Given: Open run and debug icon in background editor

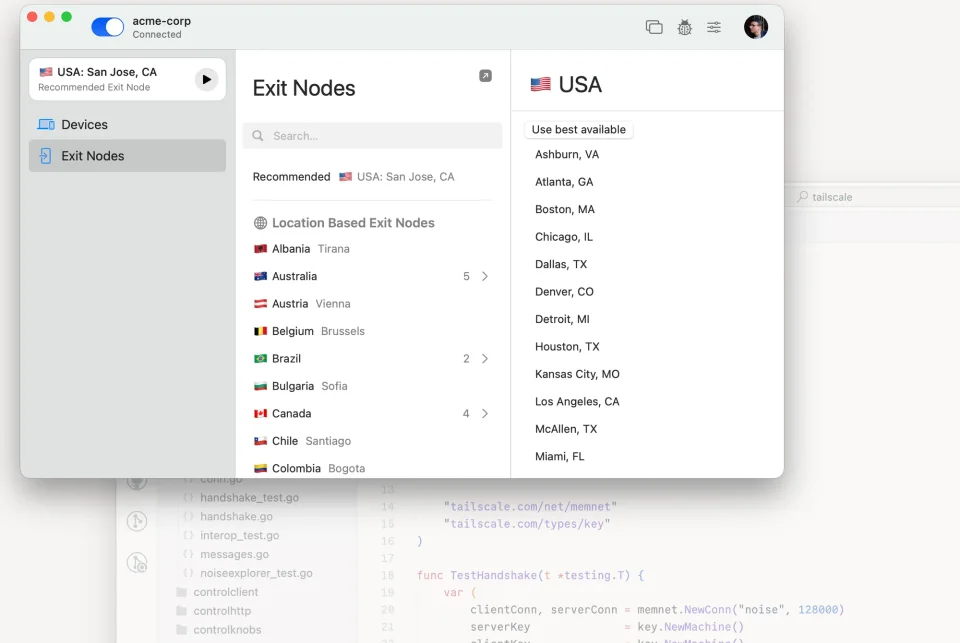Looking at the screenshot, I should (137, 563).
